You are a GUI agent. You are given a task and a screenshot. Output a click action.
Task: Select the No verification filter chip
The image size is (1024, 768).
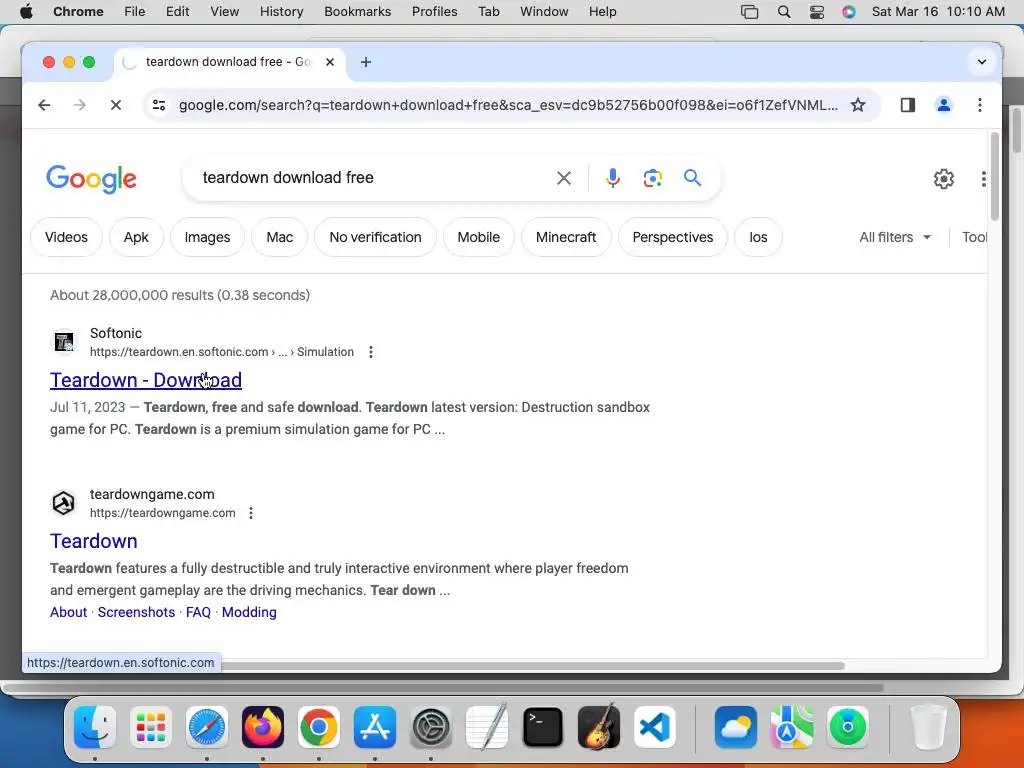(x=376, y=238)
